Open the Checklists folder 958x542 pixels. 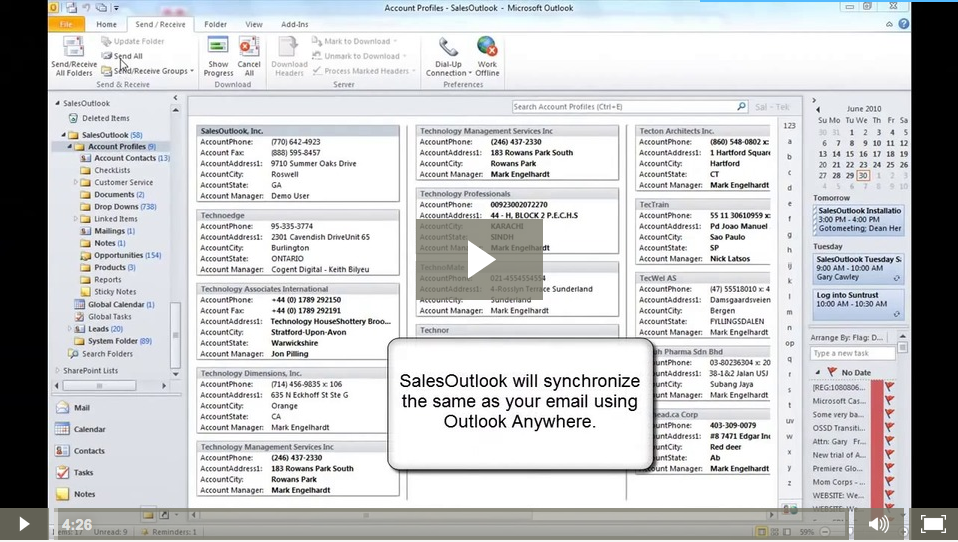pyautogui.click(x=112, y=170)
